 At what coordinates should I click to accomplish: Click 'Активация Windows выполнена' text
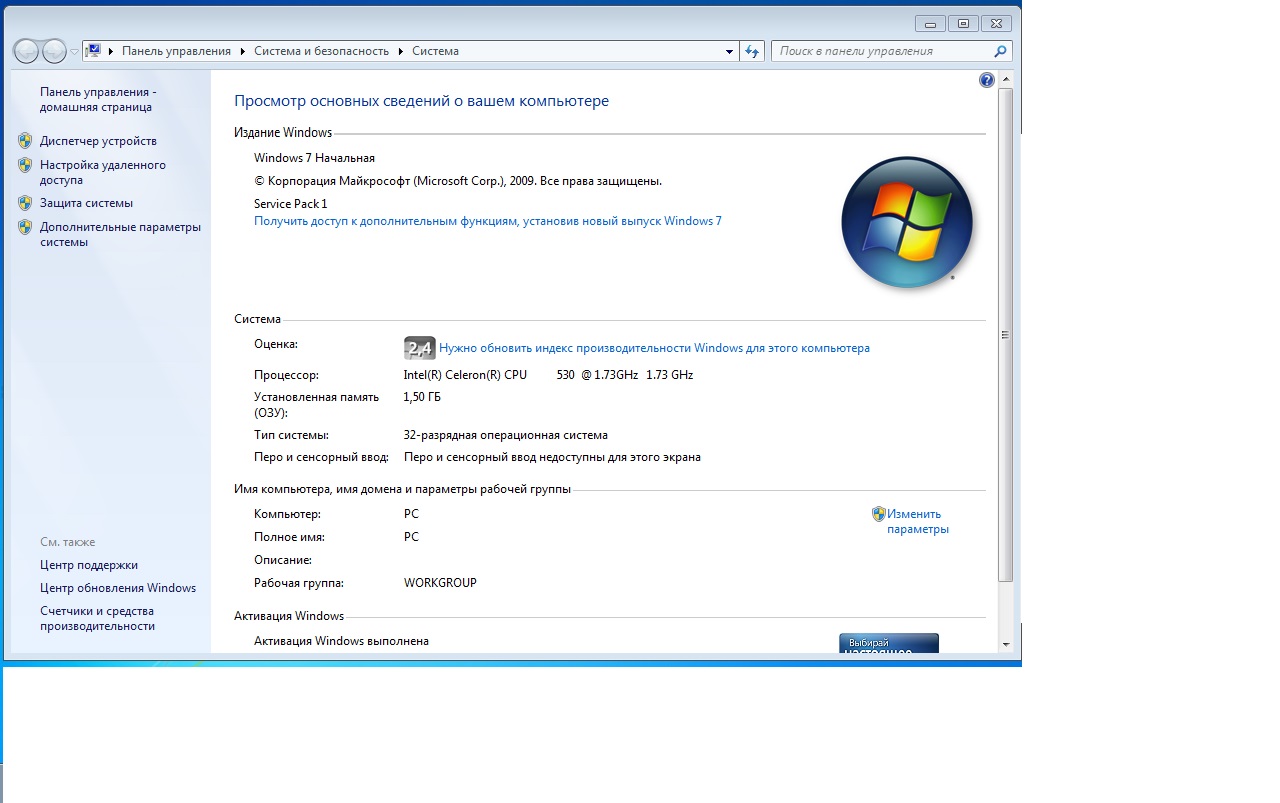341,641
